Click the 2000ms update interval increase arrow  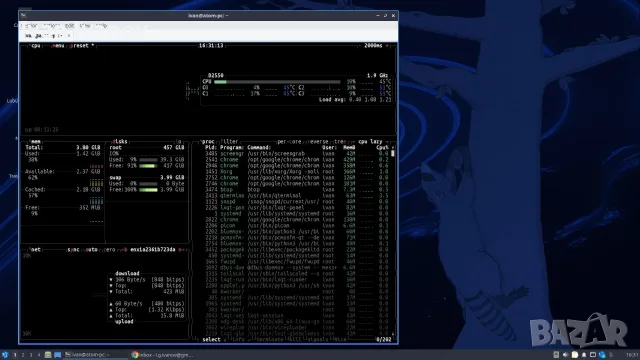(387, 46)
